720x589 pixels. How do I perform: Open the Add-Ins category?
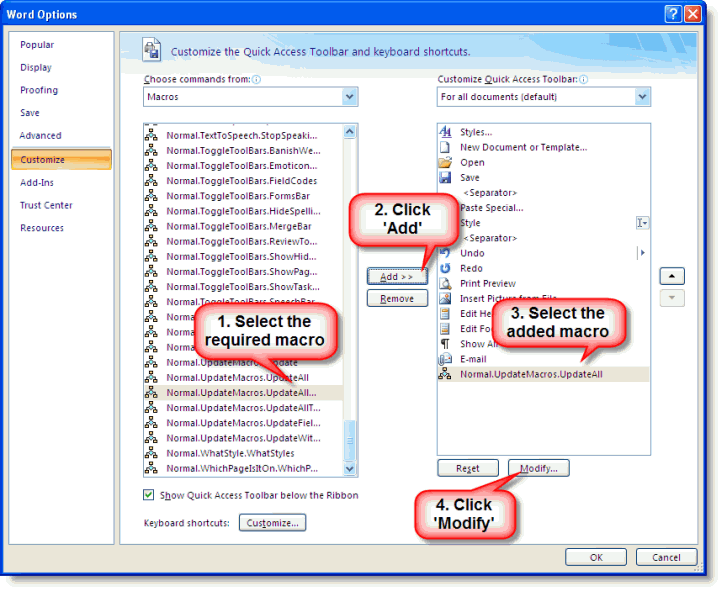[x=37, y=183]
